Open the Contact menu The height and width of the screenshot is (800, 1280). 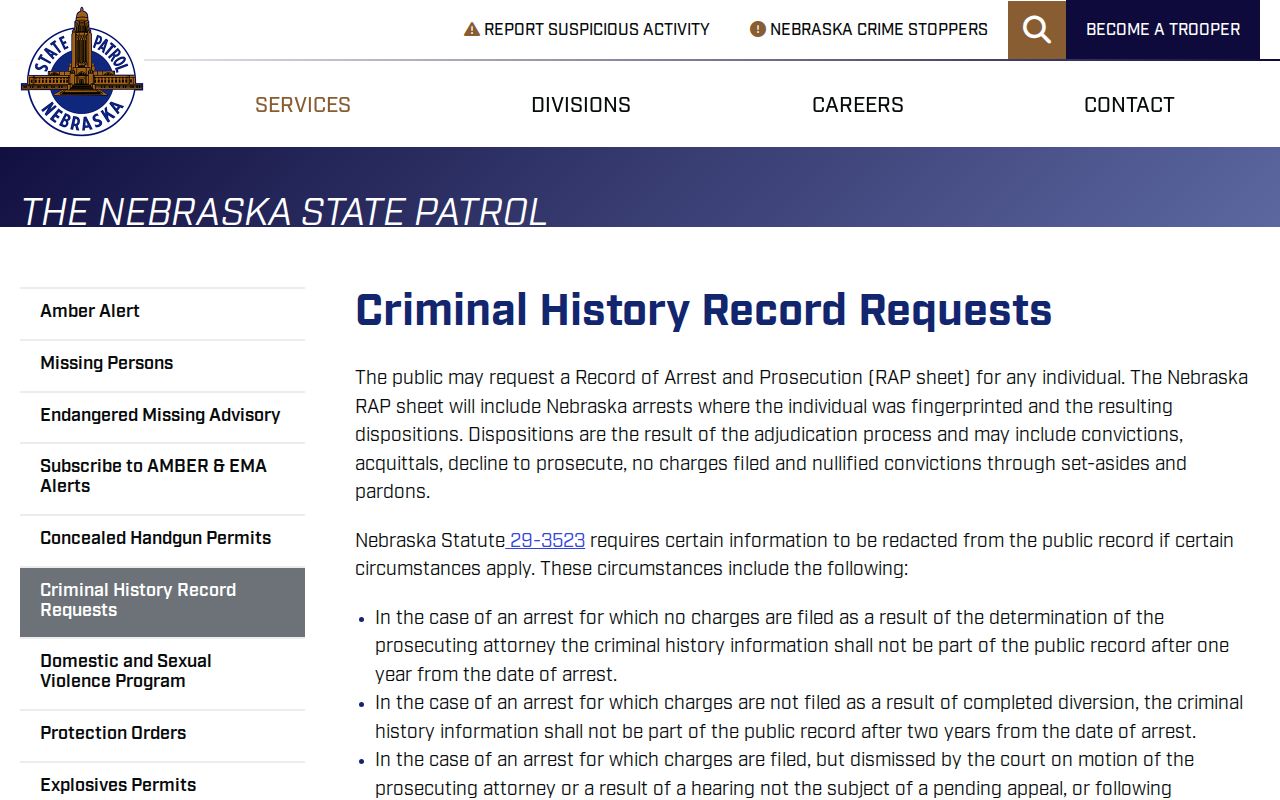(x=1129, y=105)
